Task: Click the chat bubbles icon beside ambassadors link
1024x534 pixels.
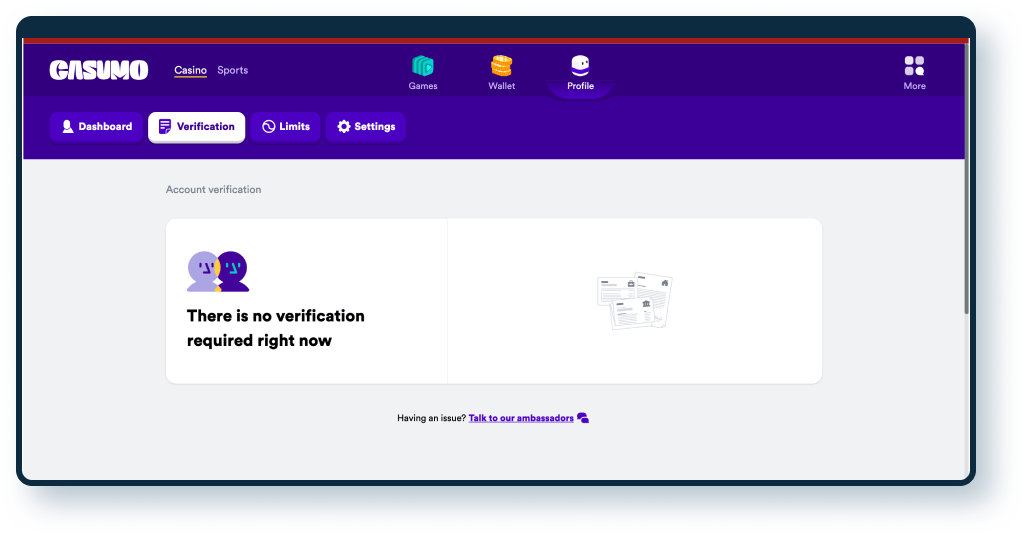Action: [583, 418]
